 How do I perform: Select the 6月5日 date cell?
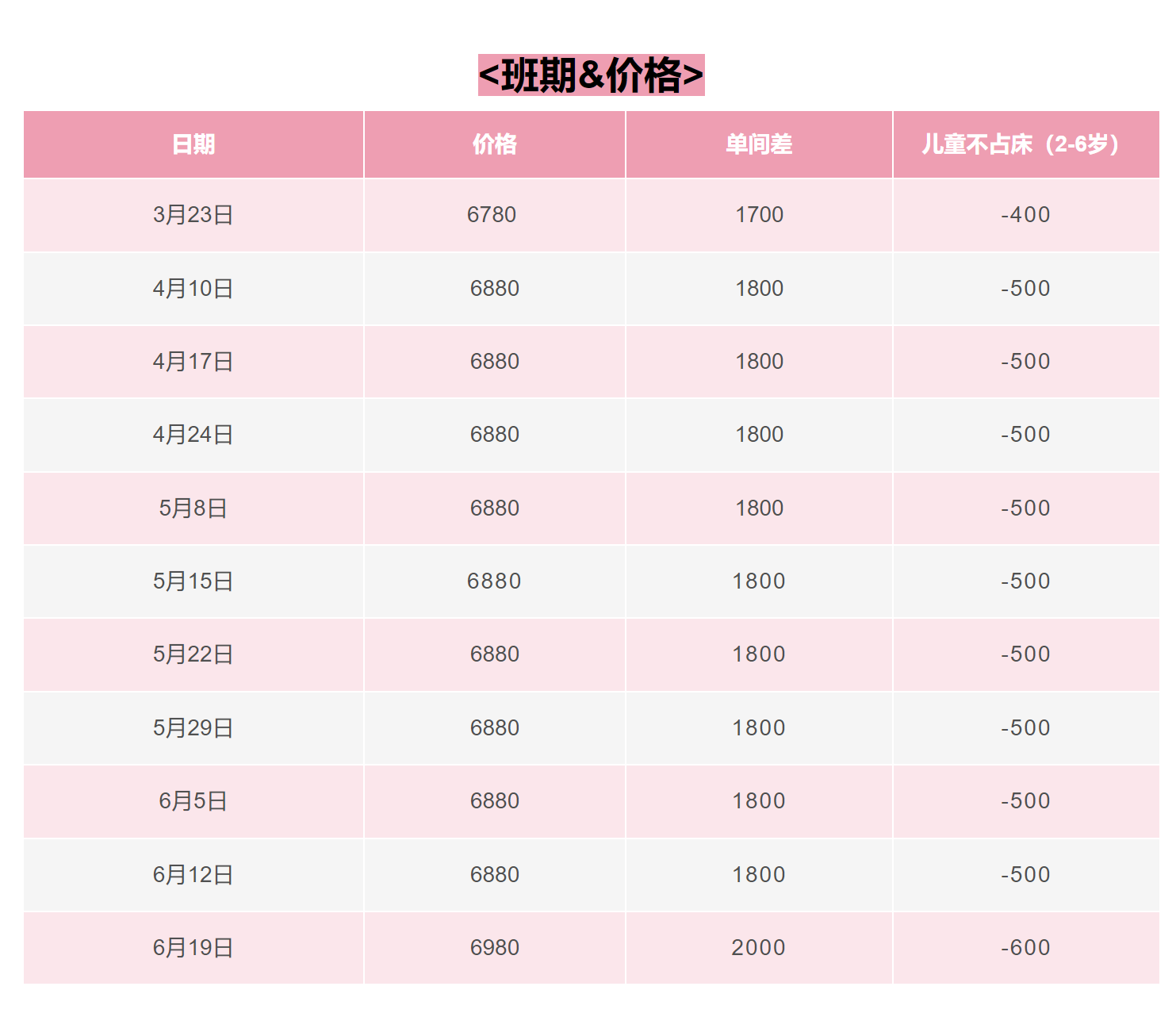pos(193,801)
